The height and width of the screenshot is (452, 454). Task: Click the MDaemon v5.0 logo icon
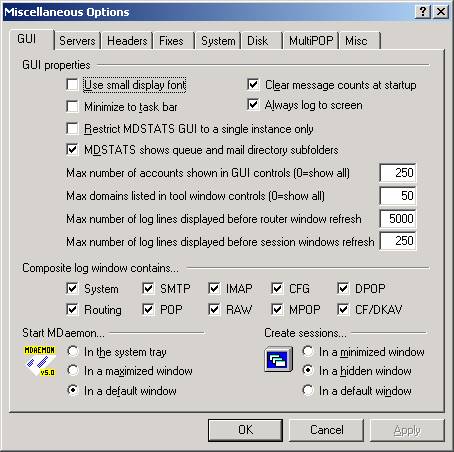[40, 361]
